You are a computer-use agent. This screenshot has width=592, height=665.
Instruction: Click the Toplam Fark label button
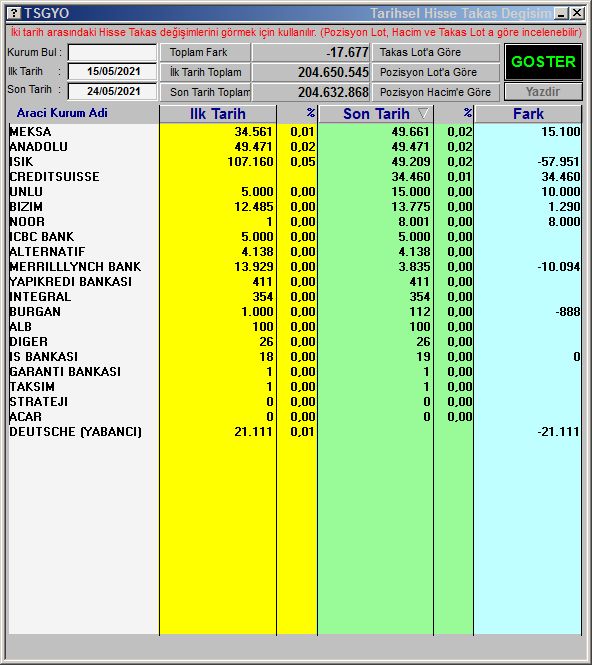tap(205, 52)
